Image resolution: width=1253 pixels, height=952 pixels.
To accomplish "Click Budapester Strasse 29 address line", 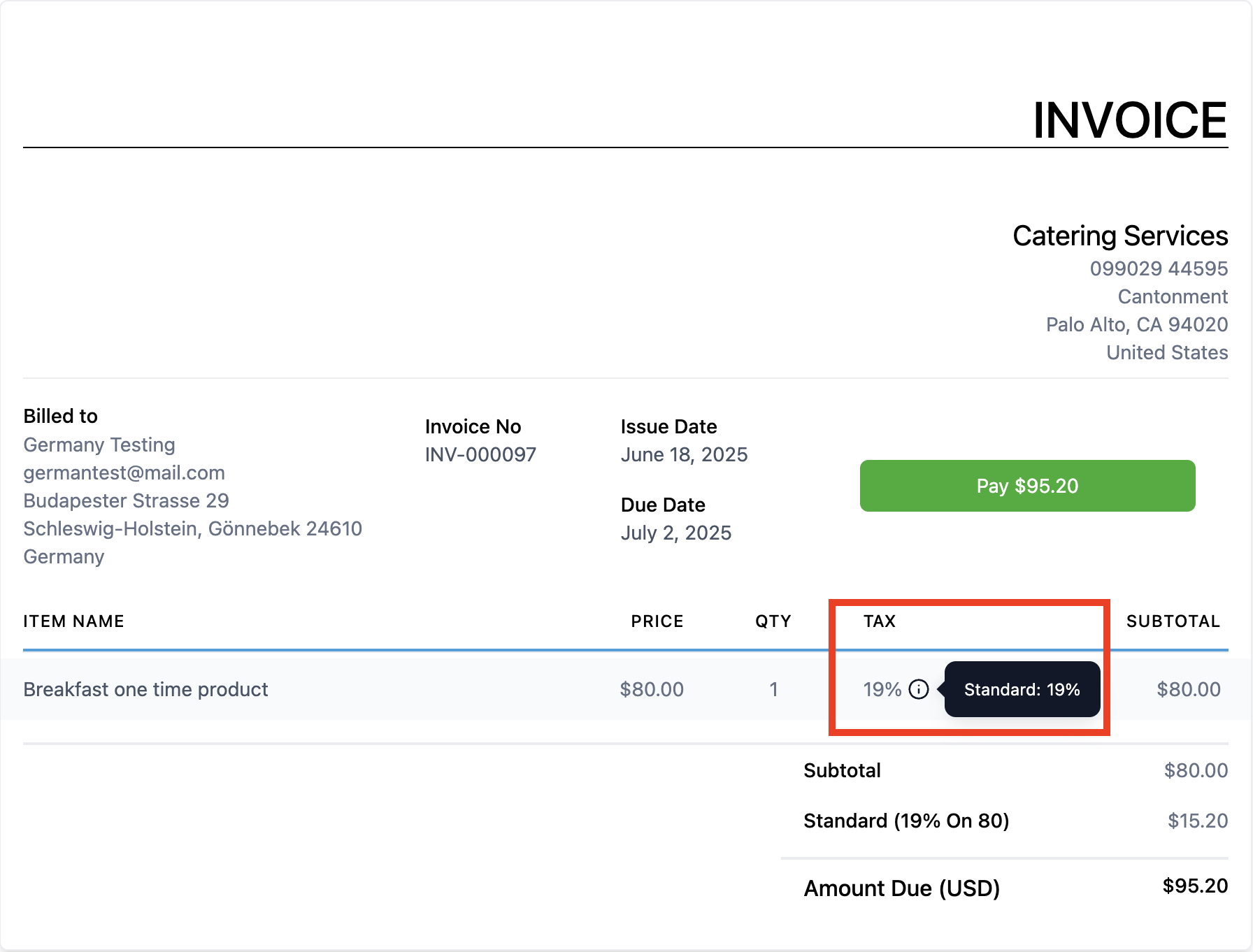I will pyautogui.click(x=127, y=500).
